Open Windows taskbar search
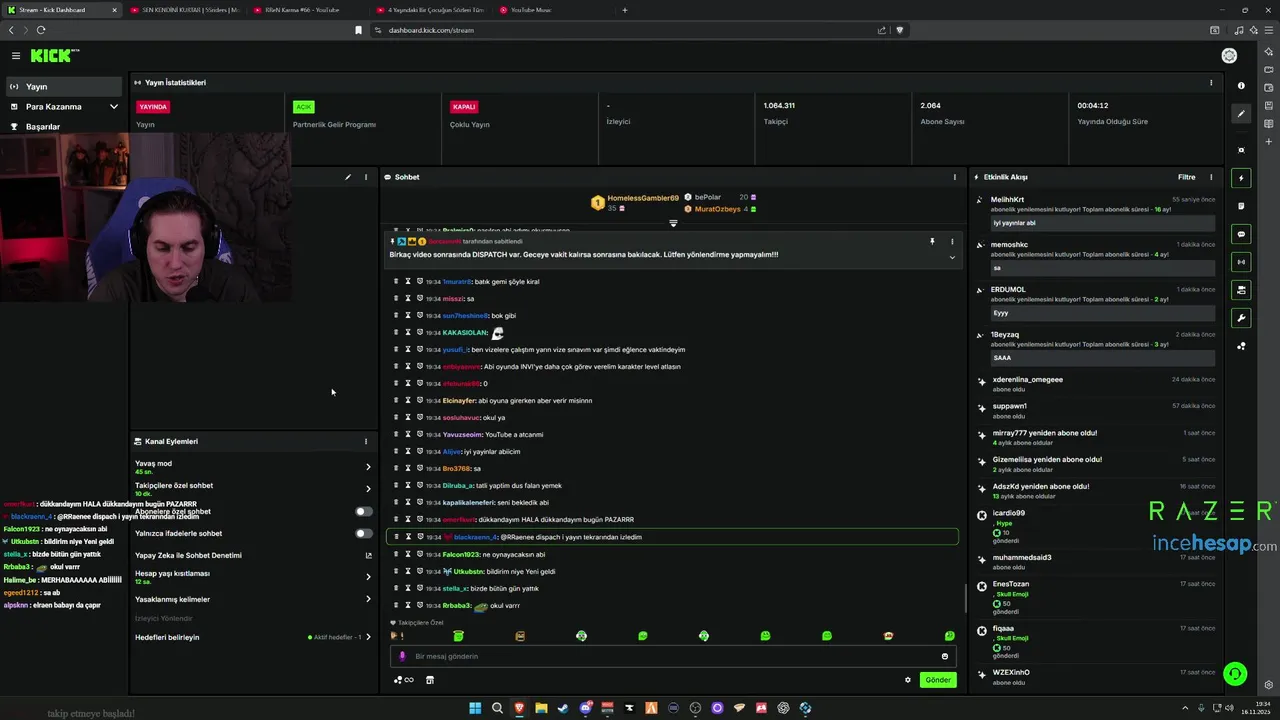The width and height of the screenshot is (1280, 720). coord(497,708)
